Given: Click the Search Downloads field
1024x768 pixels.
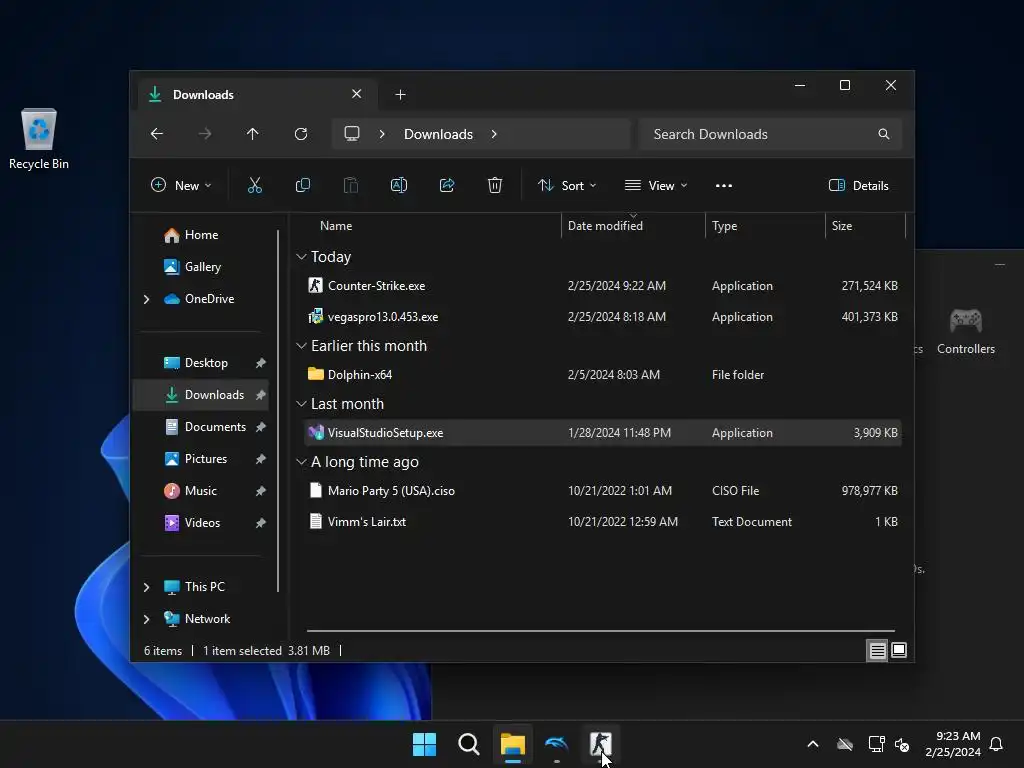Looking at the screenshot, I should click(771, 134).
